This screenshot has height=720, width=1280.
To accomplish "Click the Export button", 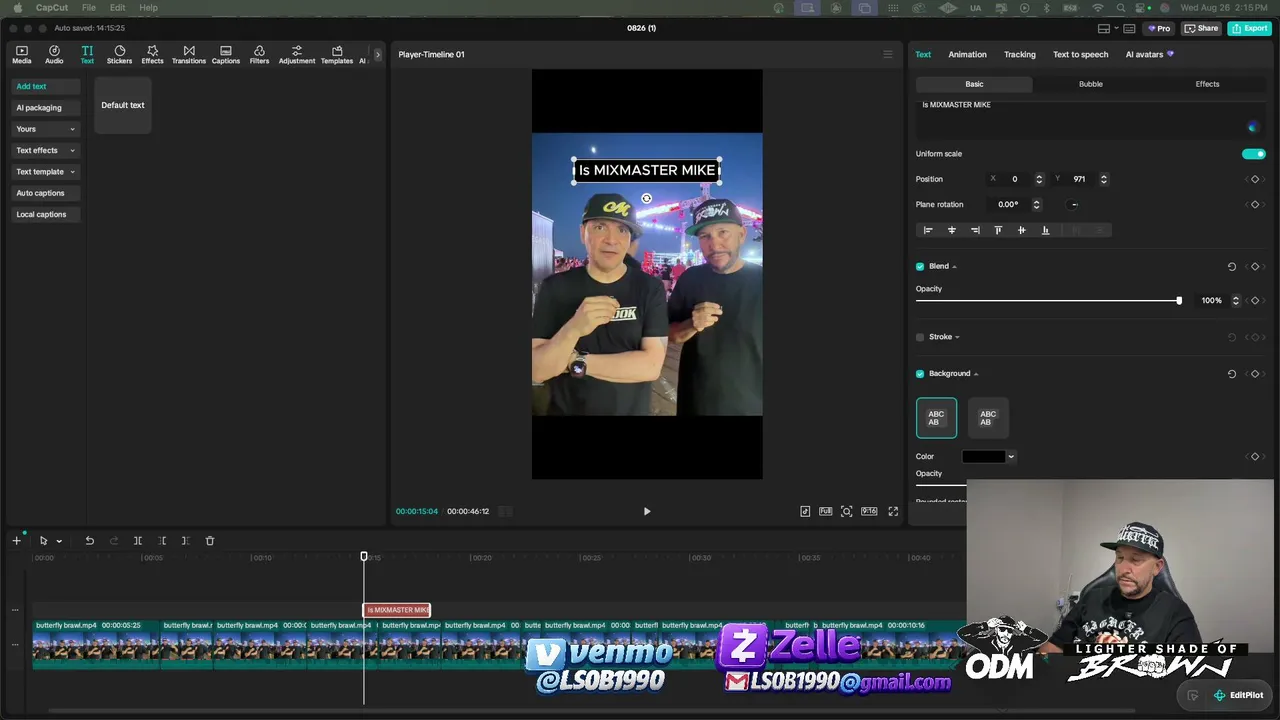I will pyautogui.click(x=1250, y=28).
